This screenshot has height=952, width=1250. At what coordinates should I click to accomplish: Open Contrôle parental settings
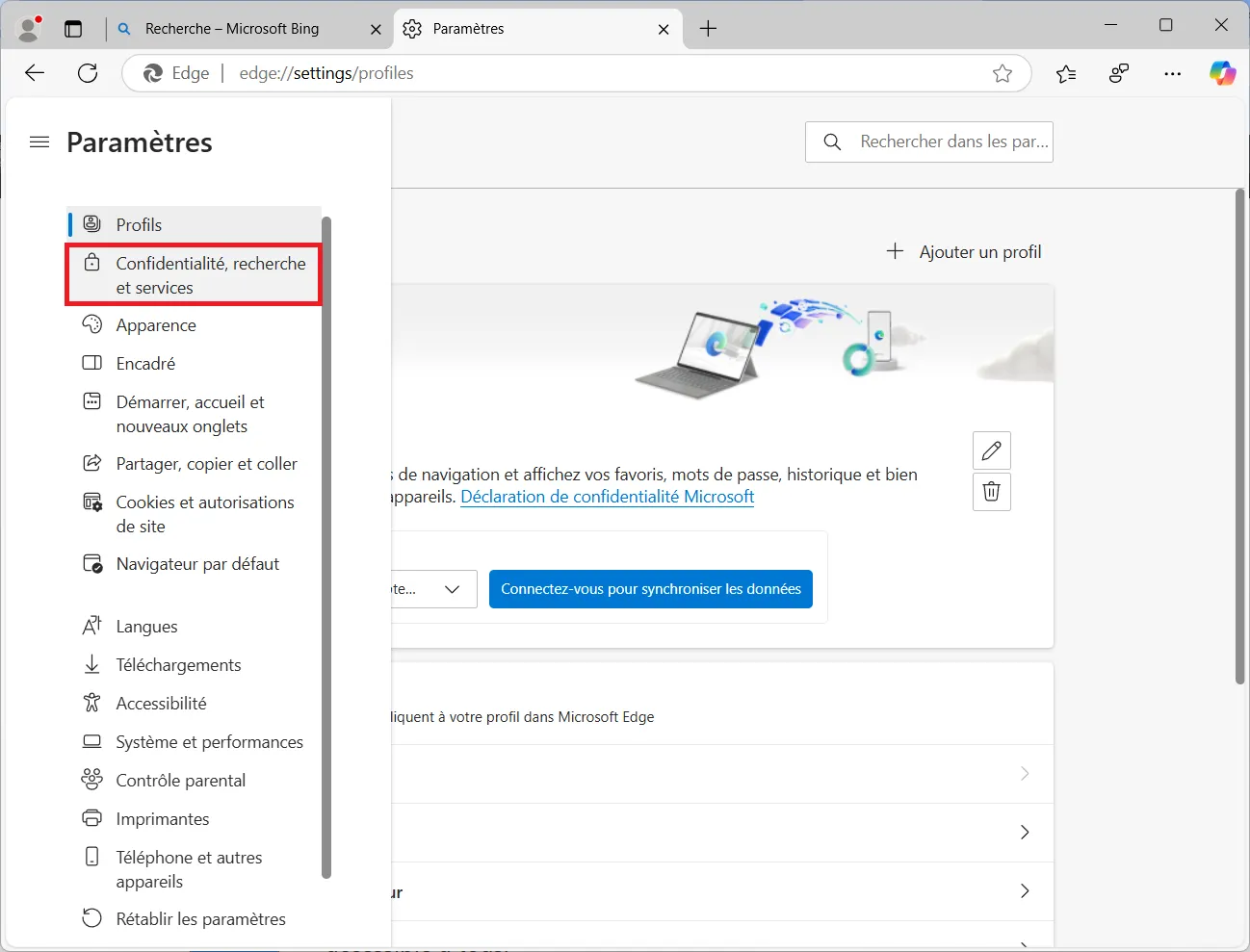click(x=194, y=781)
